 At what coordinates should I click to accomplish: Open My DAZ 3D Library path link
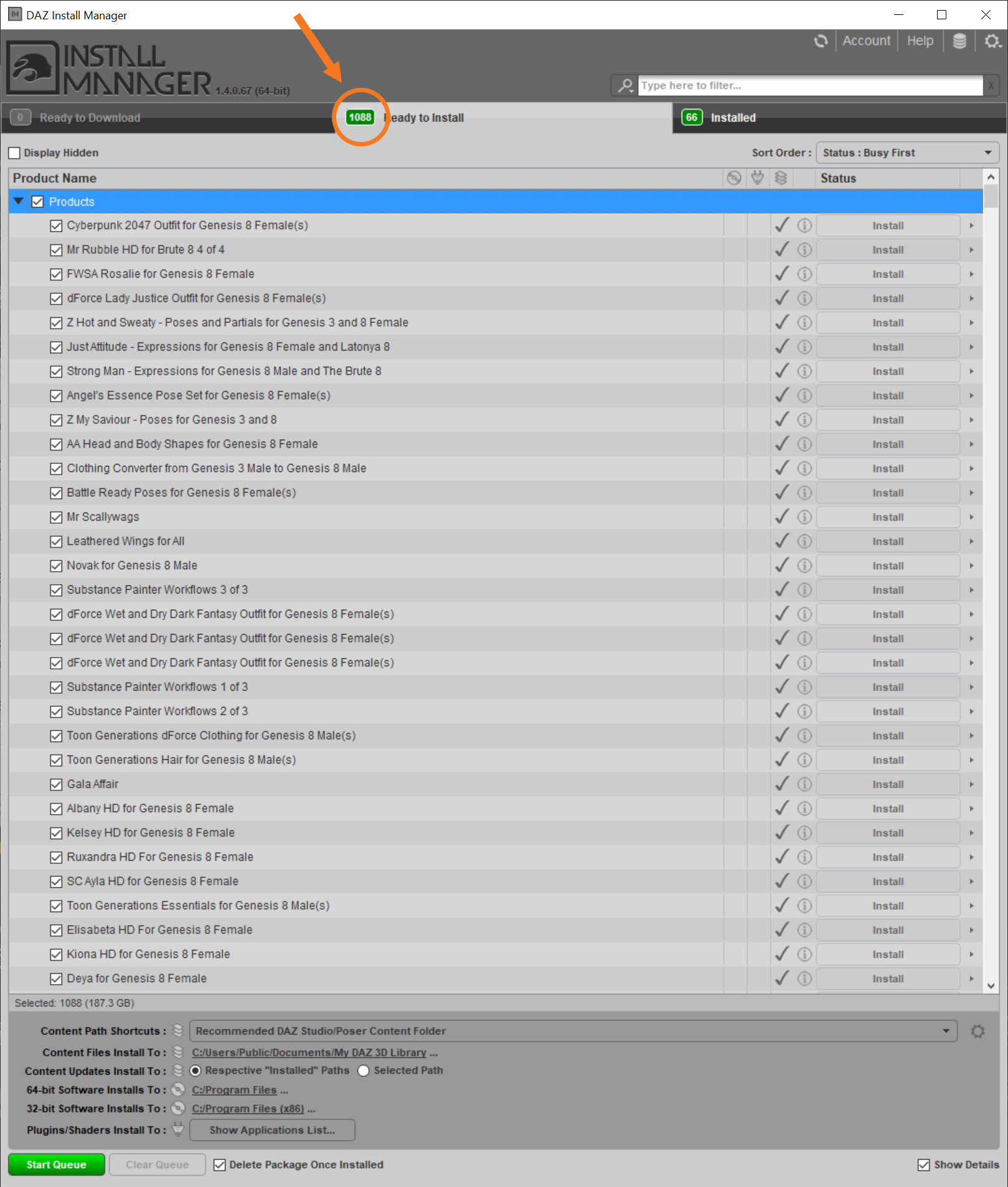pyautogui.click(x=309, y=1052)
